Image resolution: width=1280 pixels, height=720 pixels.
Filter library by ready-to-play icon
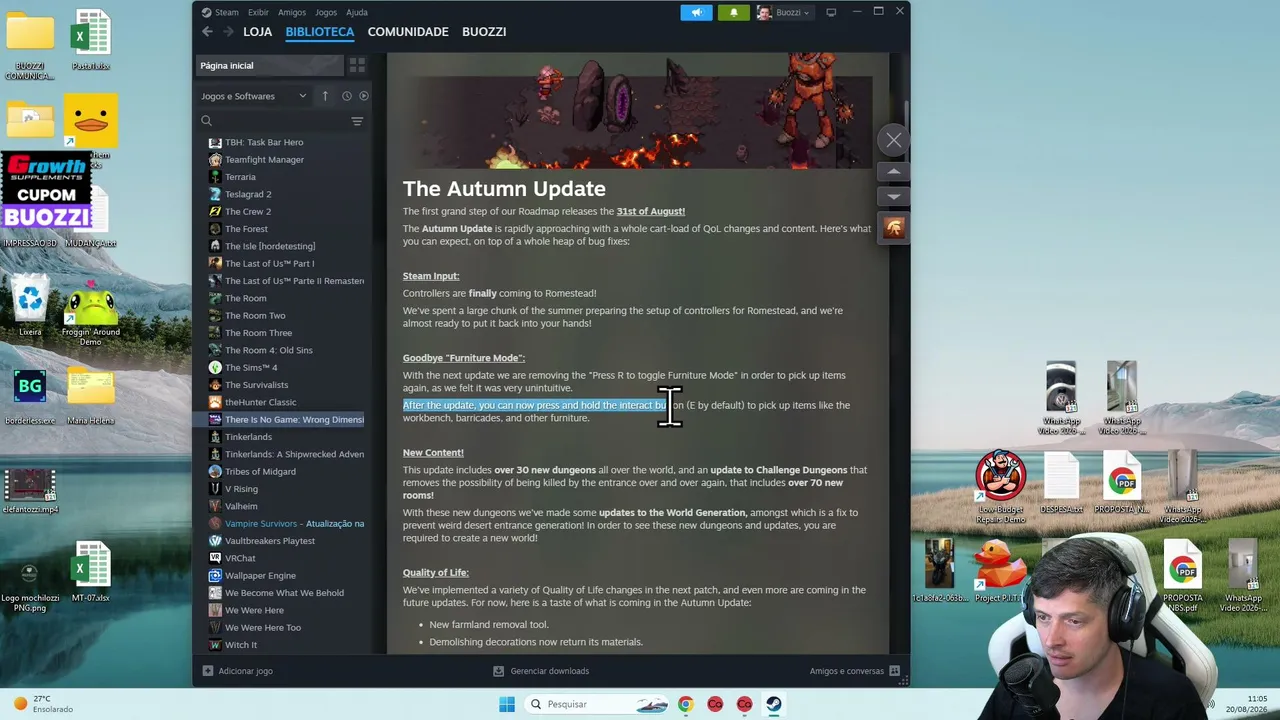(x=364, y=96)
